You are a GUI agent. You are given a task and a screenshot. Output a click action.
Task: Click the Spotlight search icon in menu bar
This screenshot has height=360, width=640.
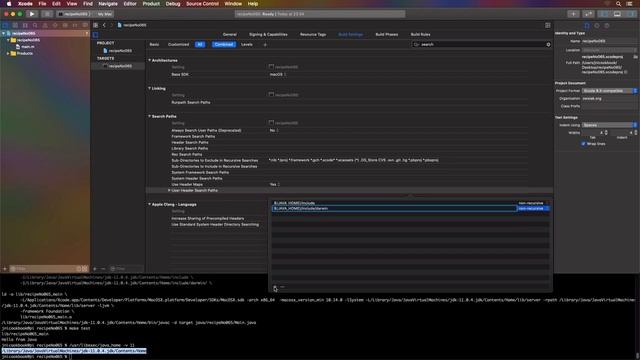pos(618,4)
